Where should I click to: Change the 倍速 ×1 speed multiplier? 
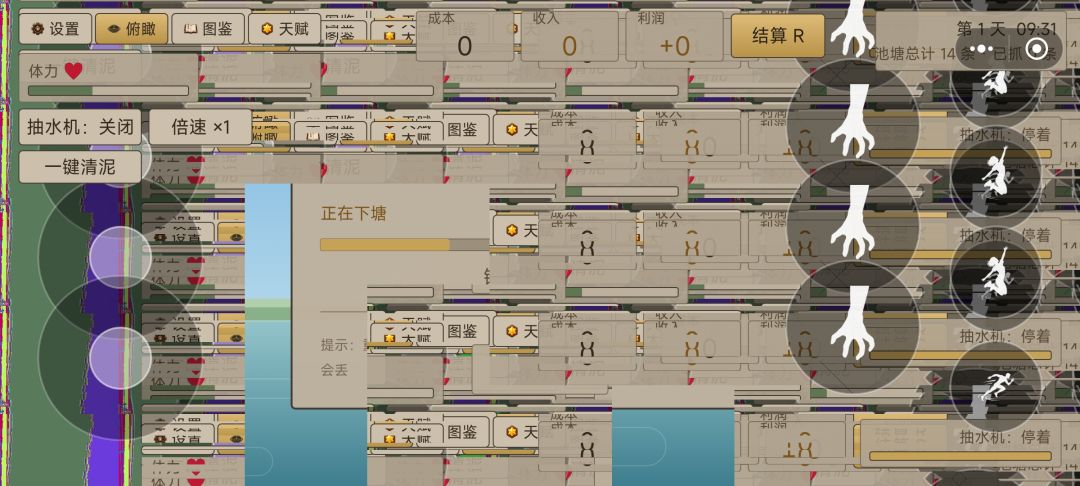tap(200, 127)
